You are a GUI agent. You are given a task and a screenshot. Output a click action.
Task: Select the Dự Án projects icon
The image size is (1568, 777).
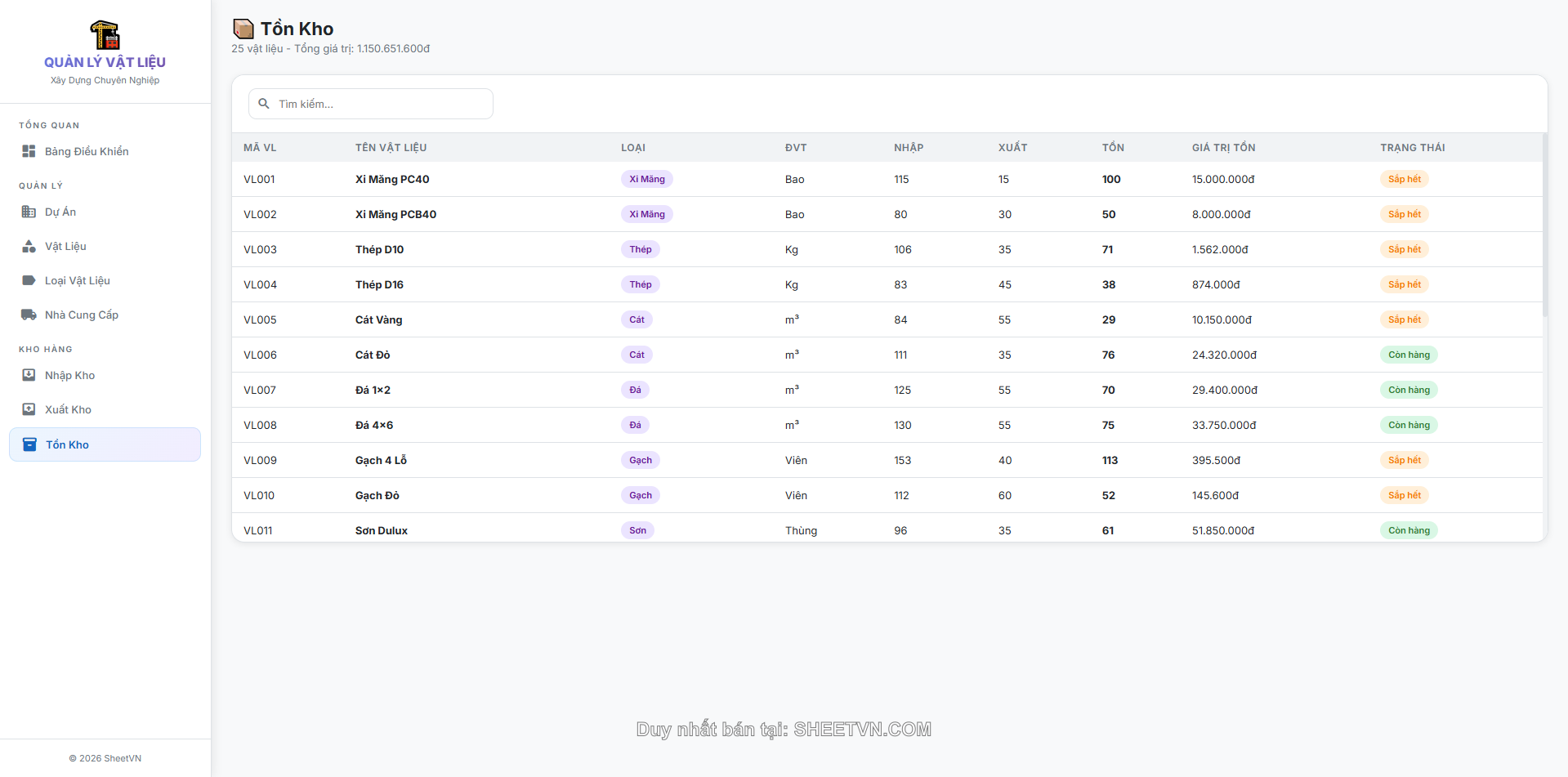(x=29, y=212)
